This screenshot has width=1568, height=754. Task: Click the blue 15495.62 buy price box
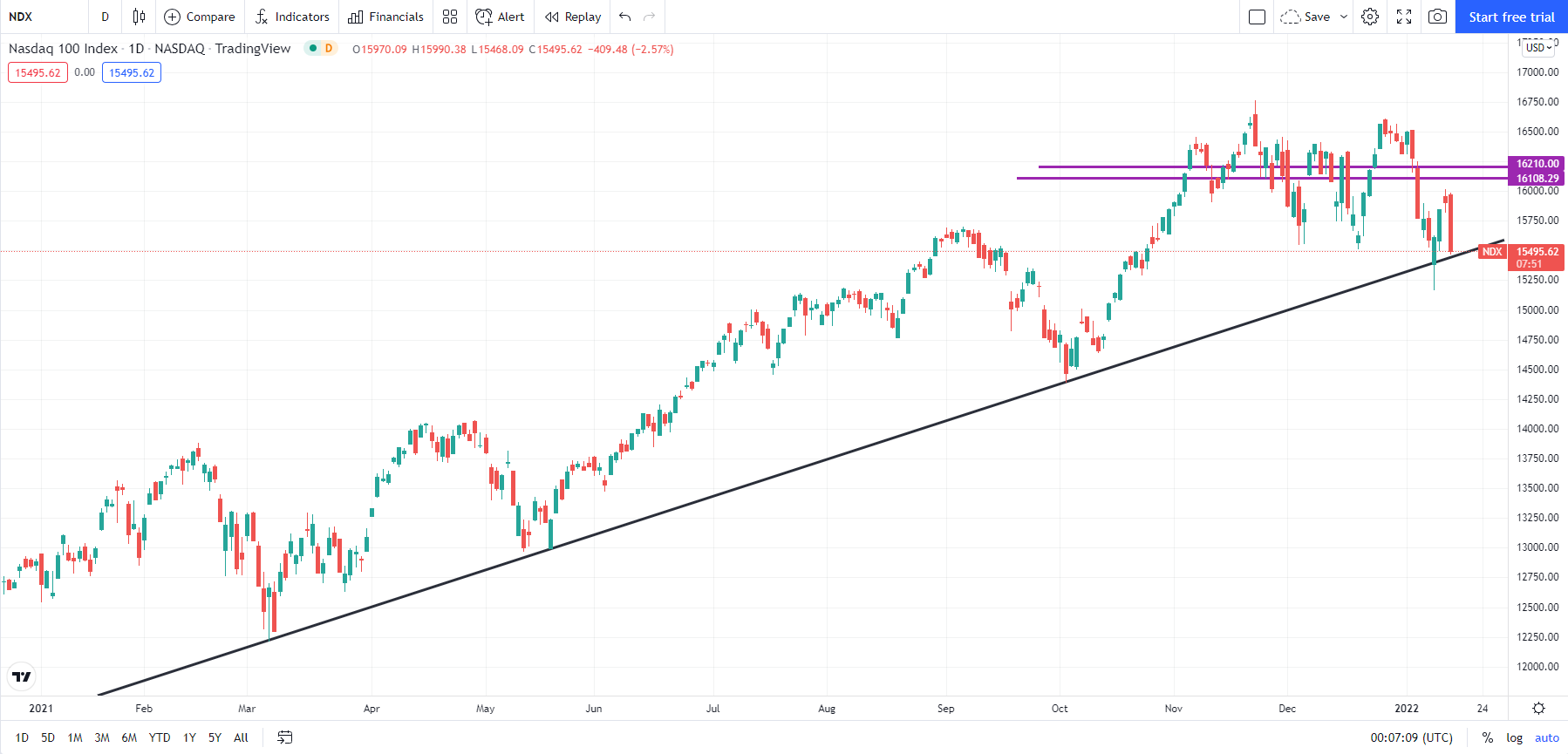132,72
